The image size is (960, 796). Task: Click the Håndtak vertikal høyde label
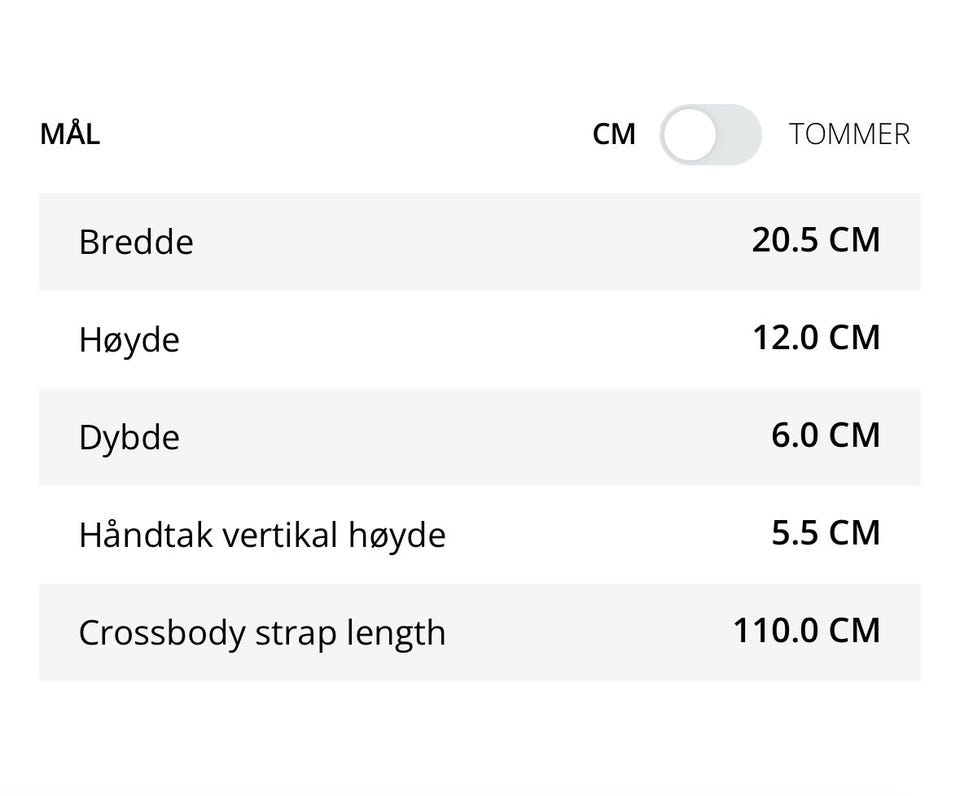[x=262, y=535]
